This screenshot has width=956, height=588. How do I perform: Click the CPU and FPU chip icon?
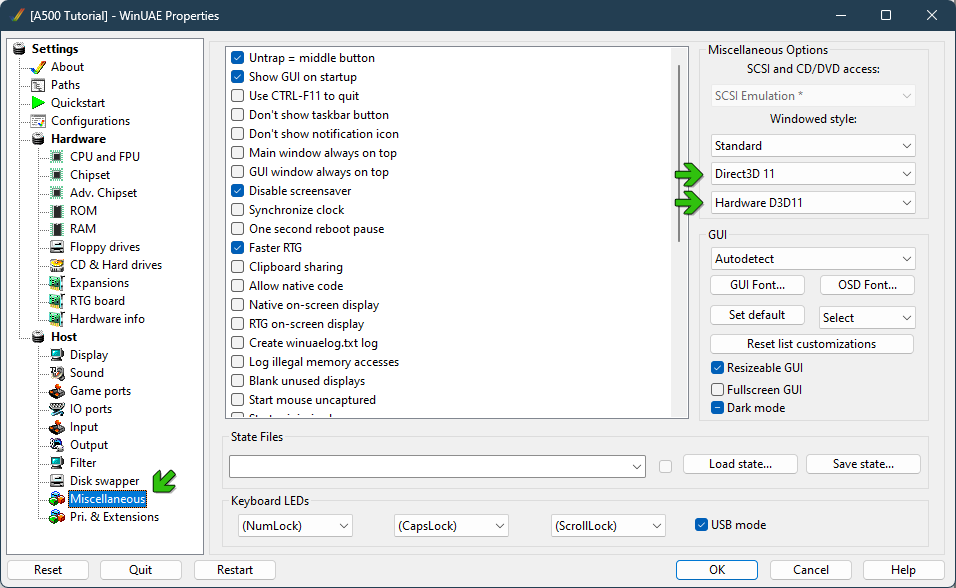pyautogui.click(x=57, y=157)
